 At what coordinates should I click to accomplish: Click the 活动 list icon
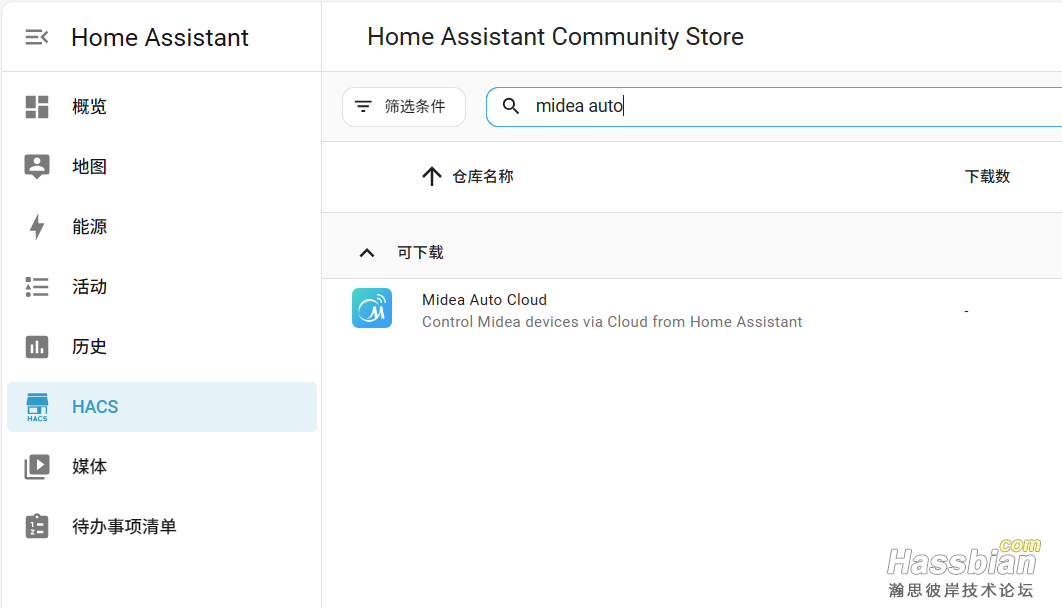[x=37, y=287]
